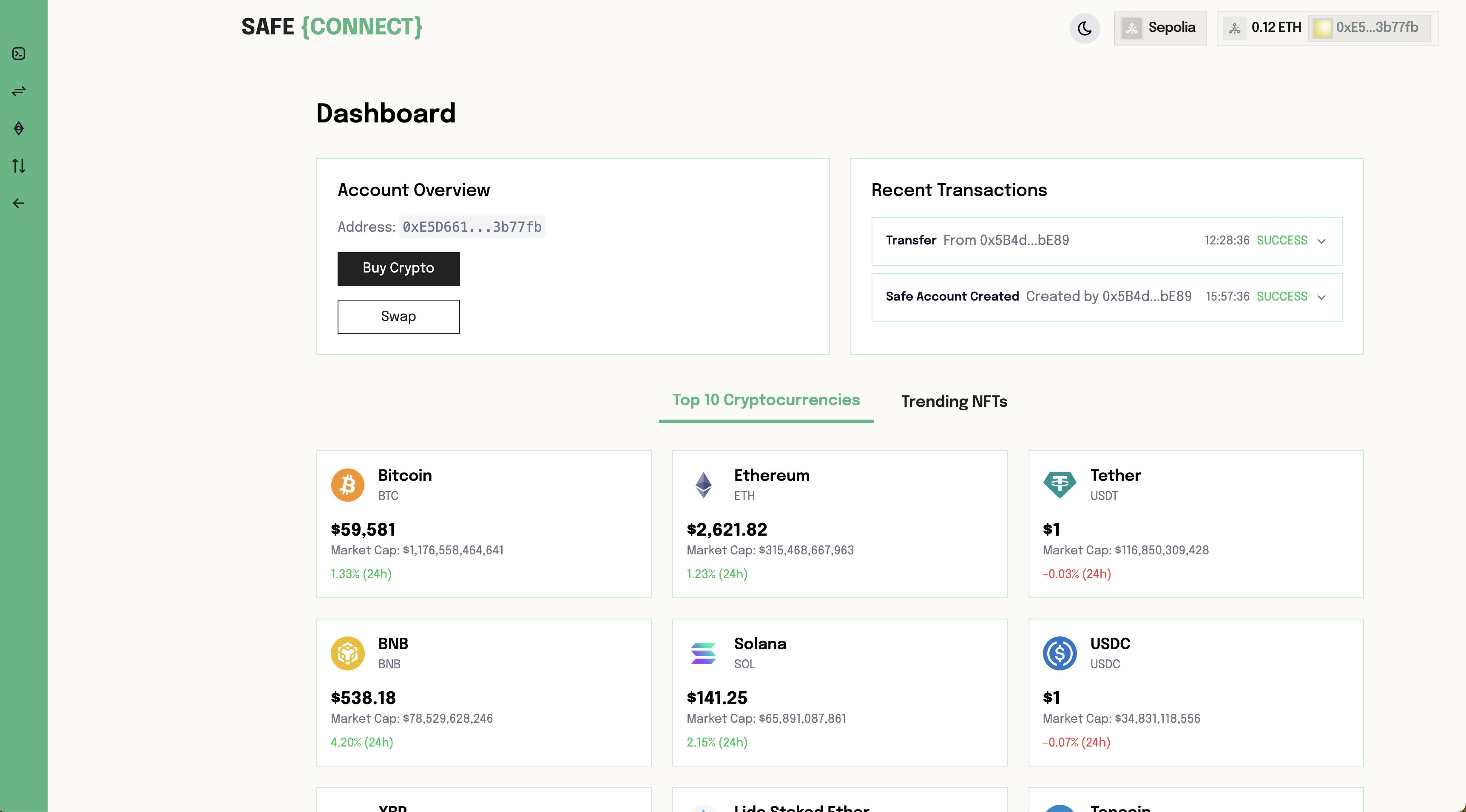Screen dimensions: 1466x812
Task: Click the swap arrows sidebar icon
Action: 19,91
